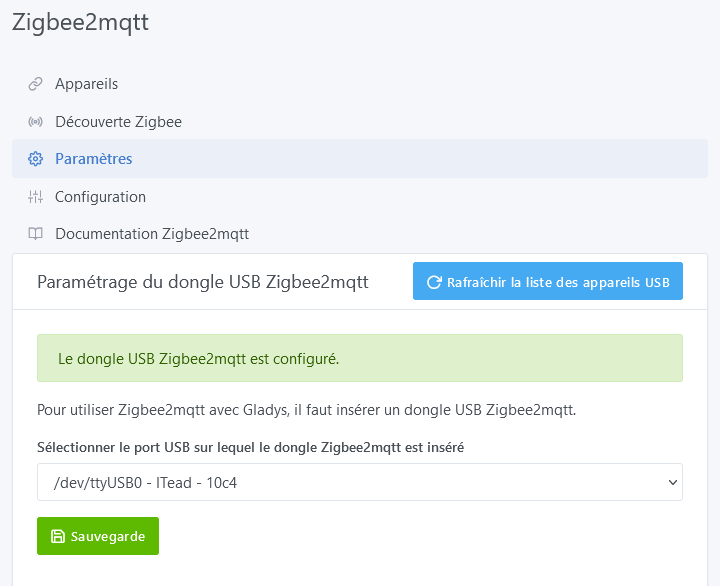The height and width of the screenshot is (586, 720).
Task: Open Documentation Zigbee2mqtt link
Action: click(360, 234)
